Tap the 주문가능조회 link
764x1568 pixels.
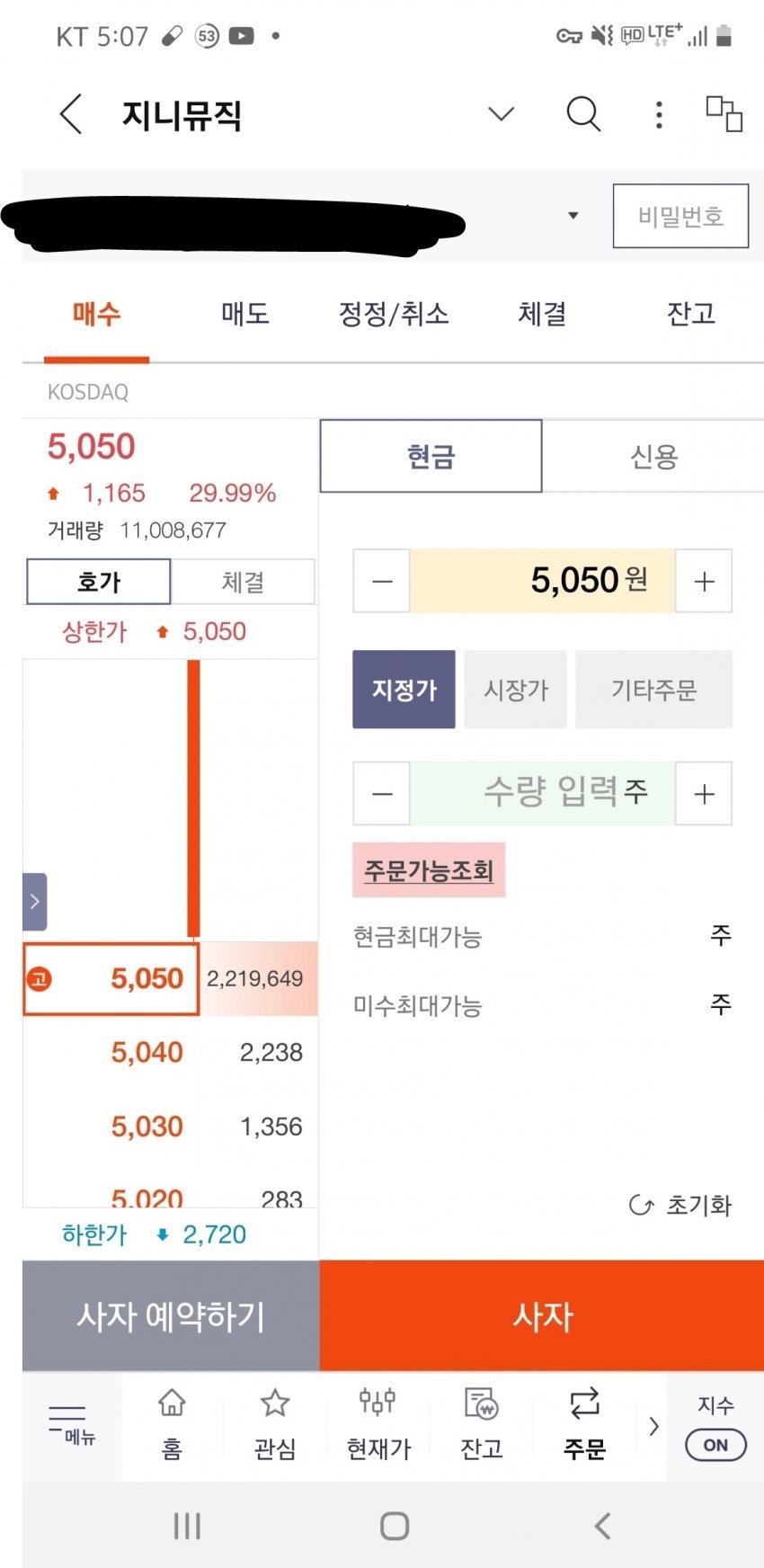coord(429,870)
